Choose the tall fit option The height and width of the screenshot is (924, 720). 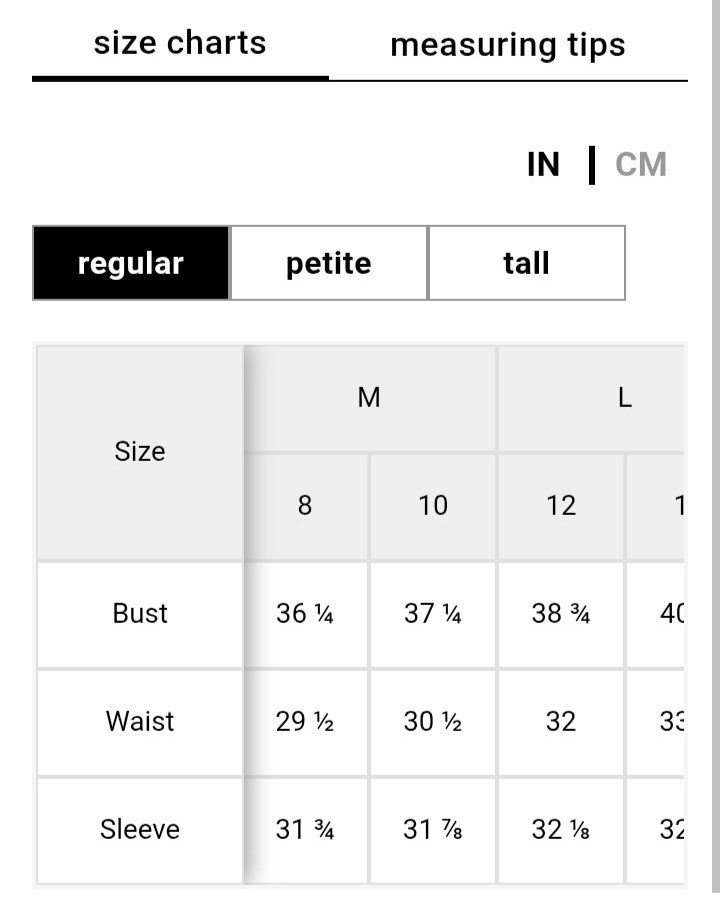click(x=527, y=263)
